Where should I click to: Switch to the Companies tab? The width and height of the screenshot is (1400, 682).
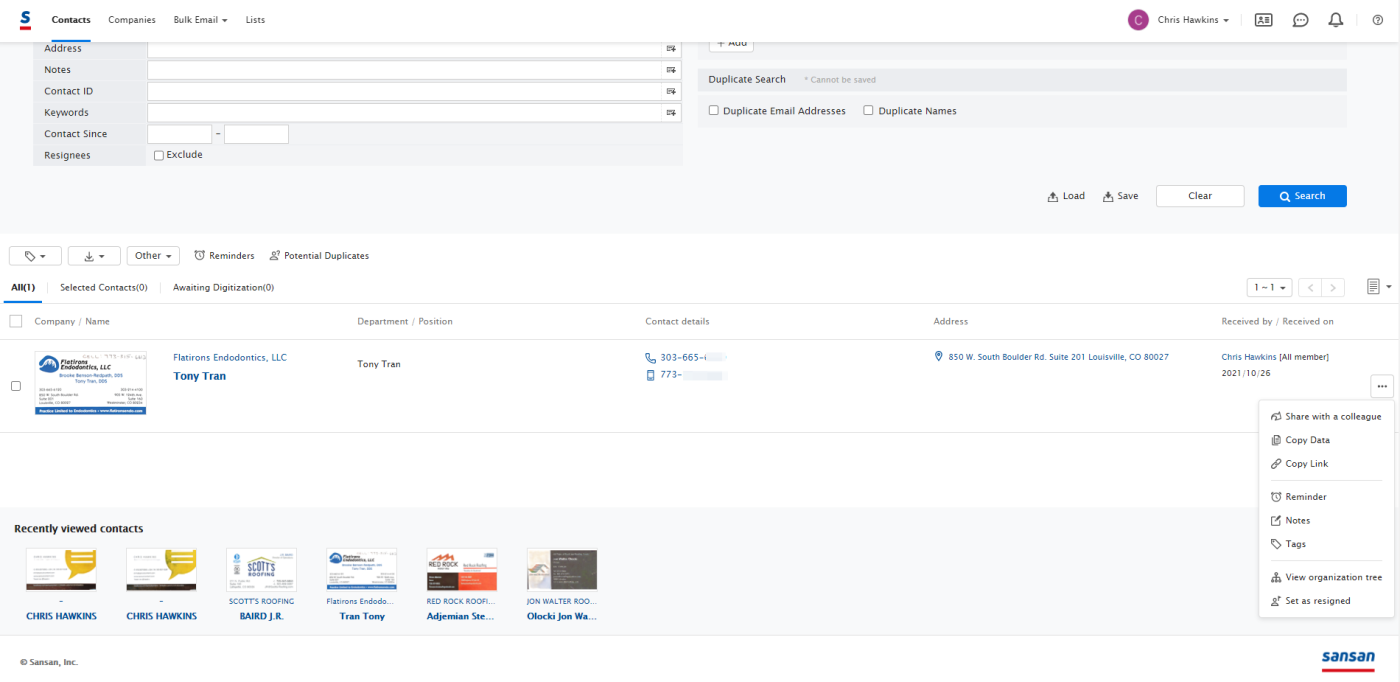point(132,20)
